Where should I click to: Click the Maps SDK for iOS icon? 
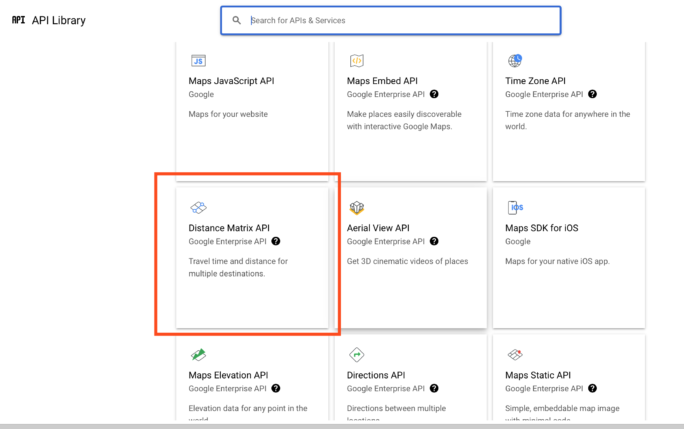point(515,208)
